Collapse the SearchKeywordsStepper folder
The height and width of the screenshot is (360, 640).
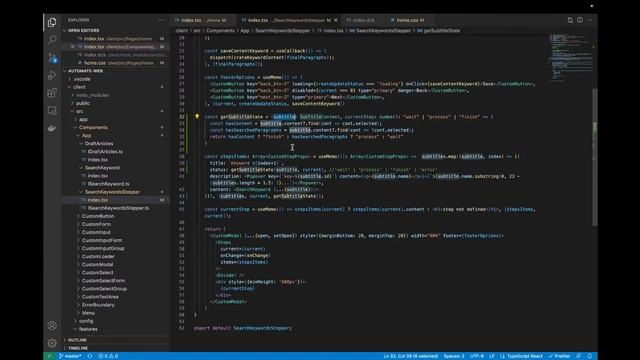click(112, 192)
